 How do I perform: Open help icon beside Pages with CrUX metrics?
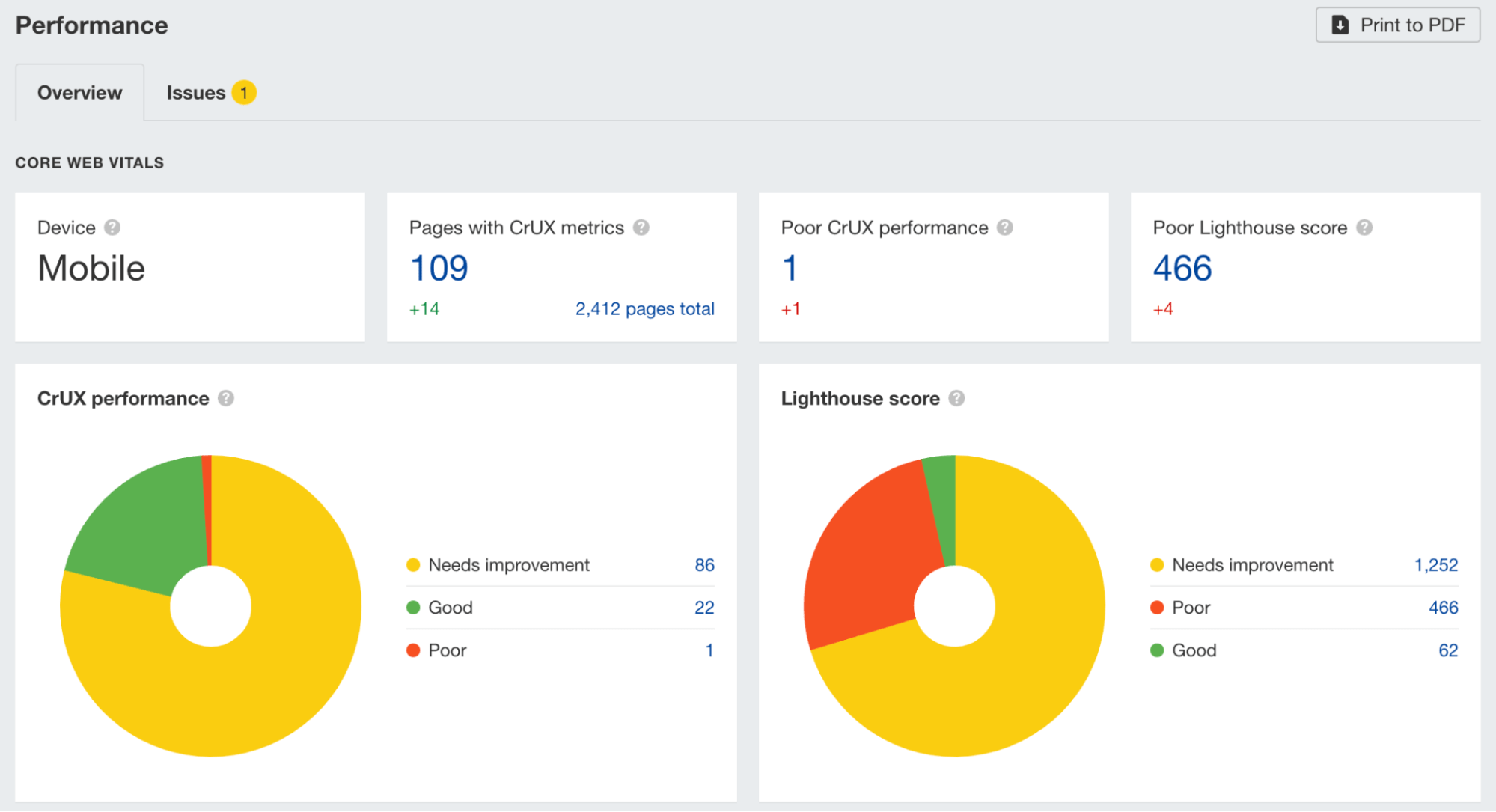[641, 228]
